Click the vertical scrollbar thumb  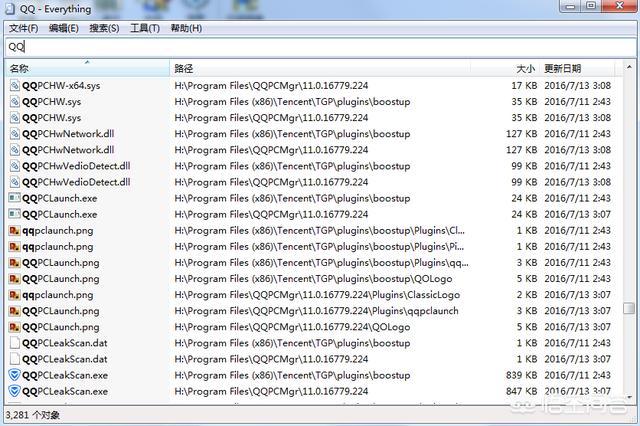coord(629,308)
